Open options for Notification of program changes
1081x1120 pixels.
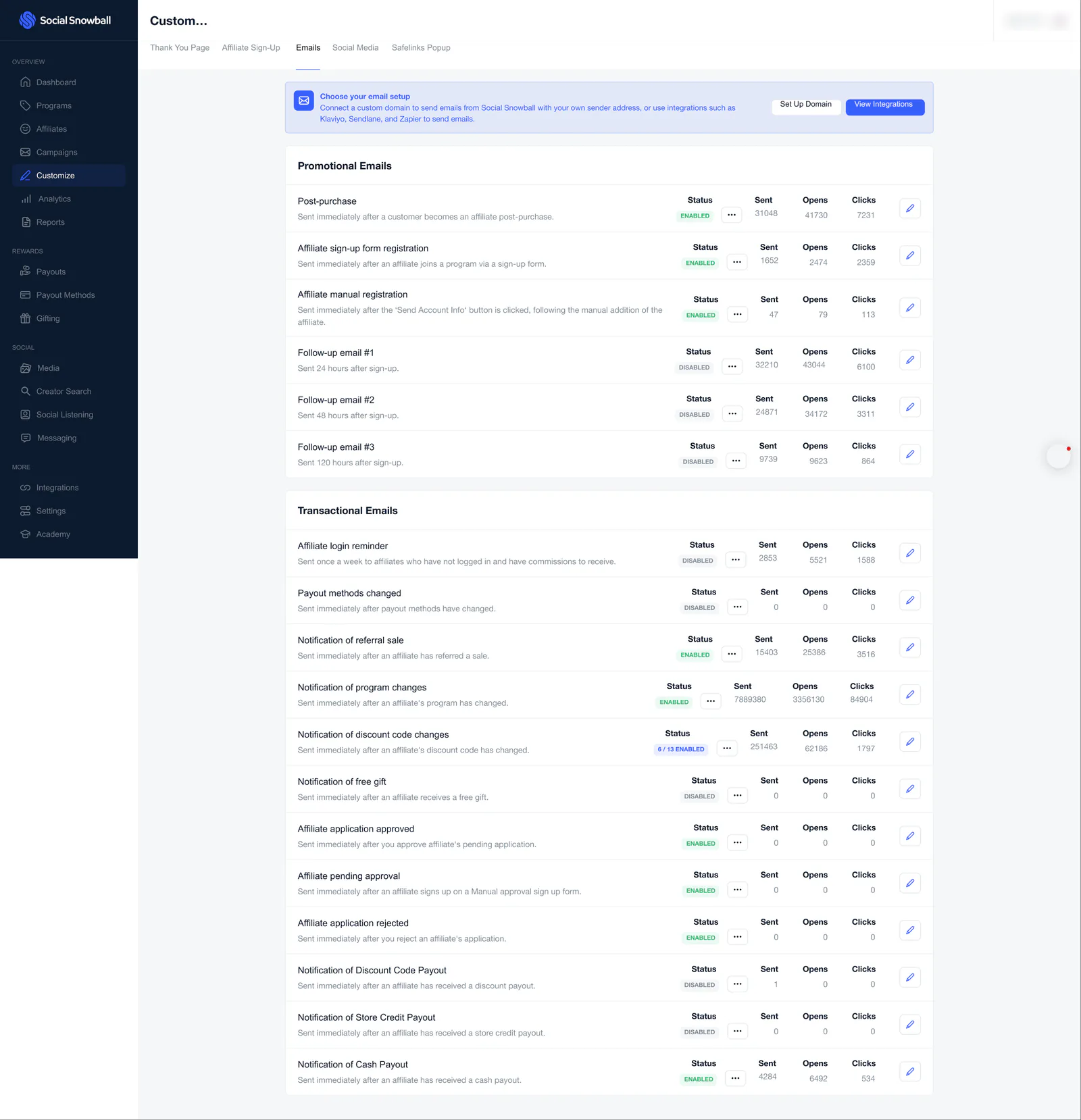(711, 701)
